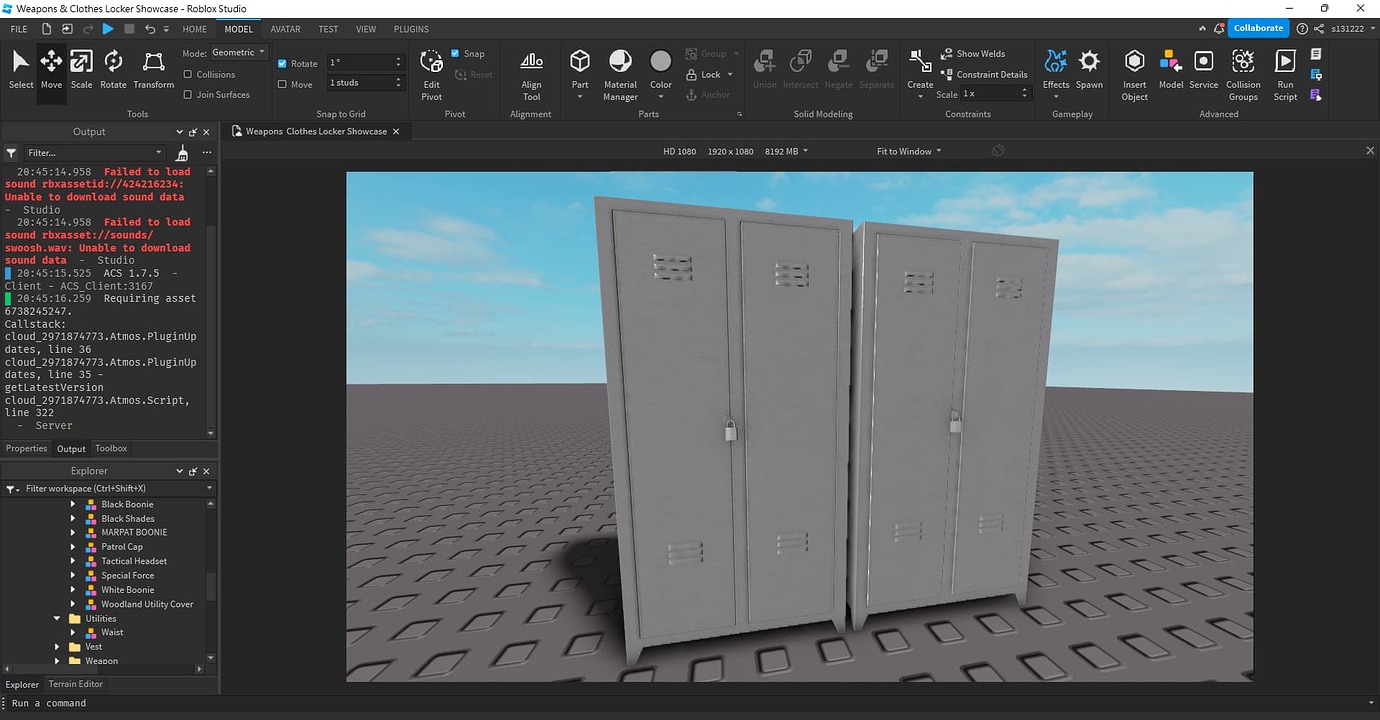The image size is (1380, 720).
Task: Open the Terrain Editor tab
Action: pos(75,684)
